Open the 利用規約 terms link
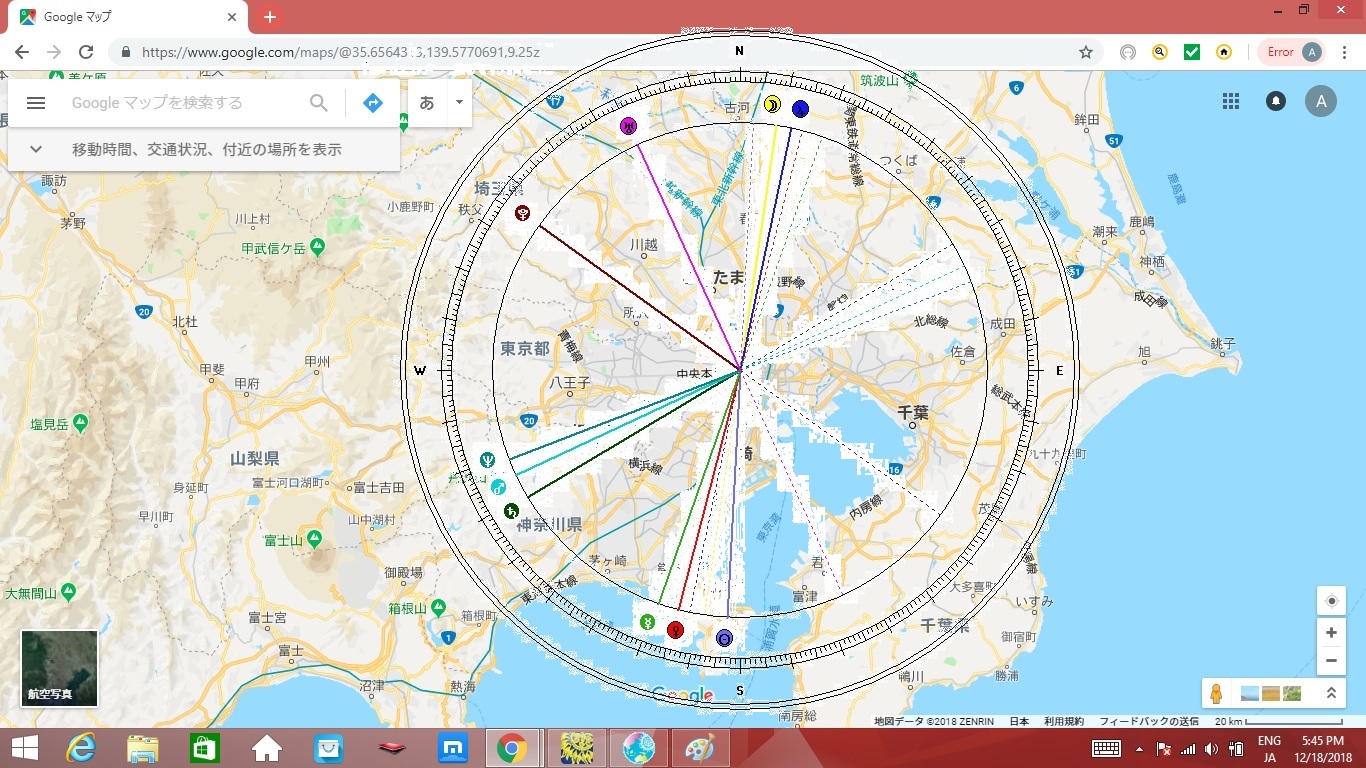This screenshot has height=768, width=1366. [x=1064, y=721]
